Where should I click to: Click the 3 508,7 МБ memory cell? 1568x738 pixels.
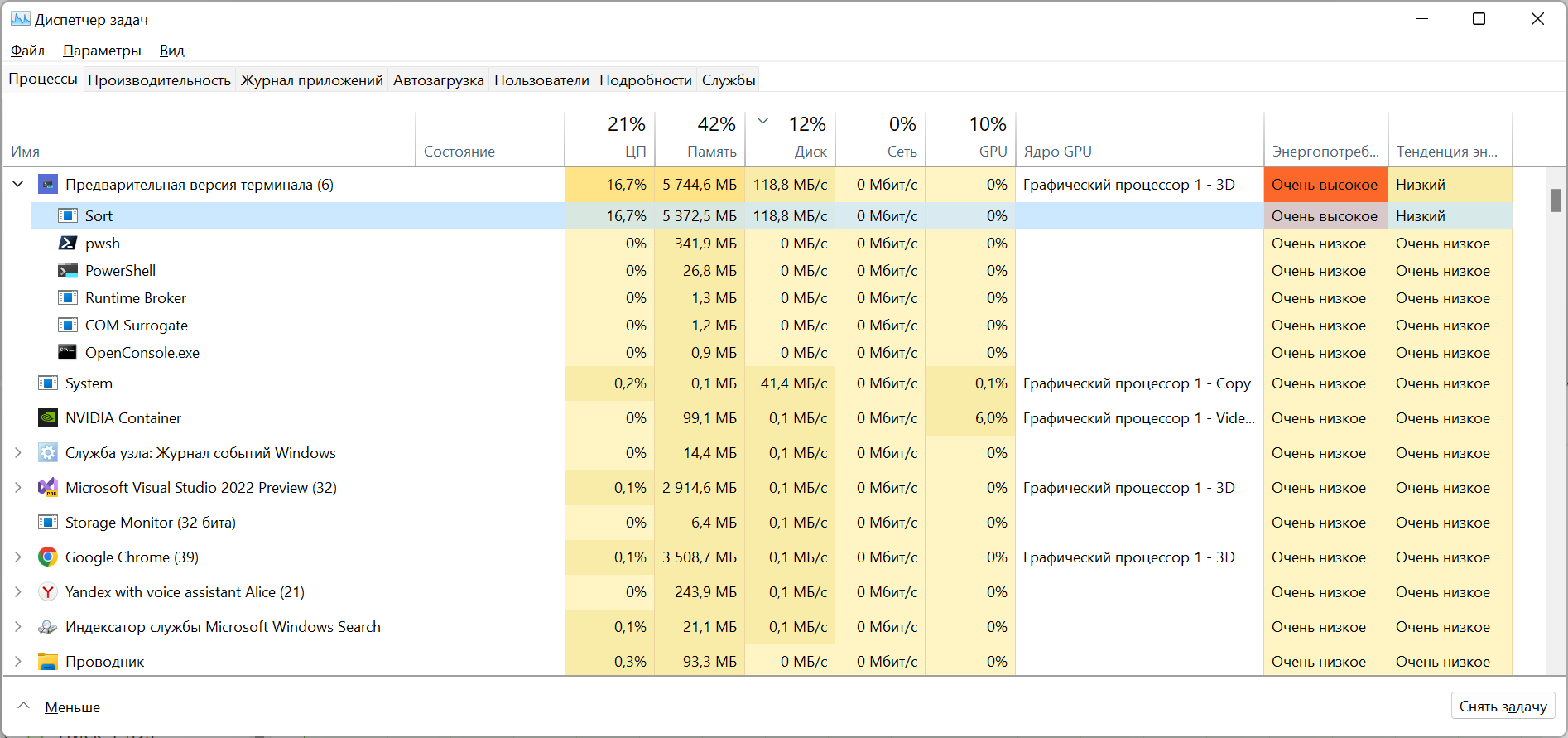click(700, 557)
